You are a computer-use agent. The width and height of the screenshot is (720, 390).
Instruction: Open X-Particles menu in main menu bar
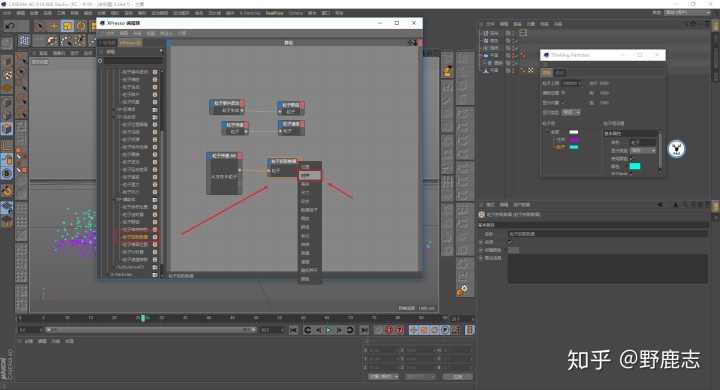point(250,13)
